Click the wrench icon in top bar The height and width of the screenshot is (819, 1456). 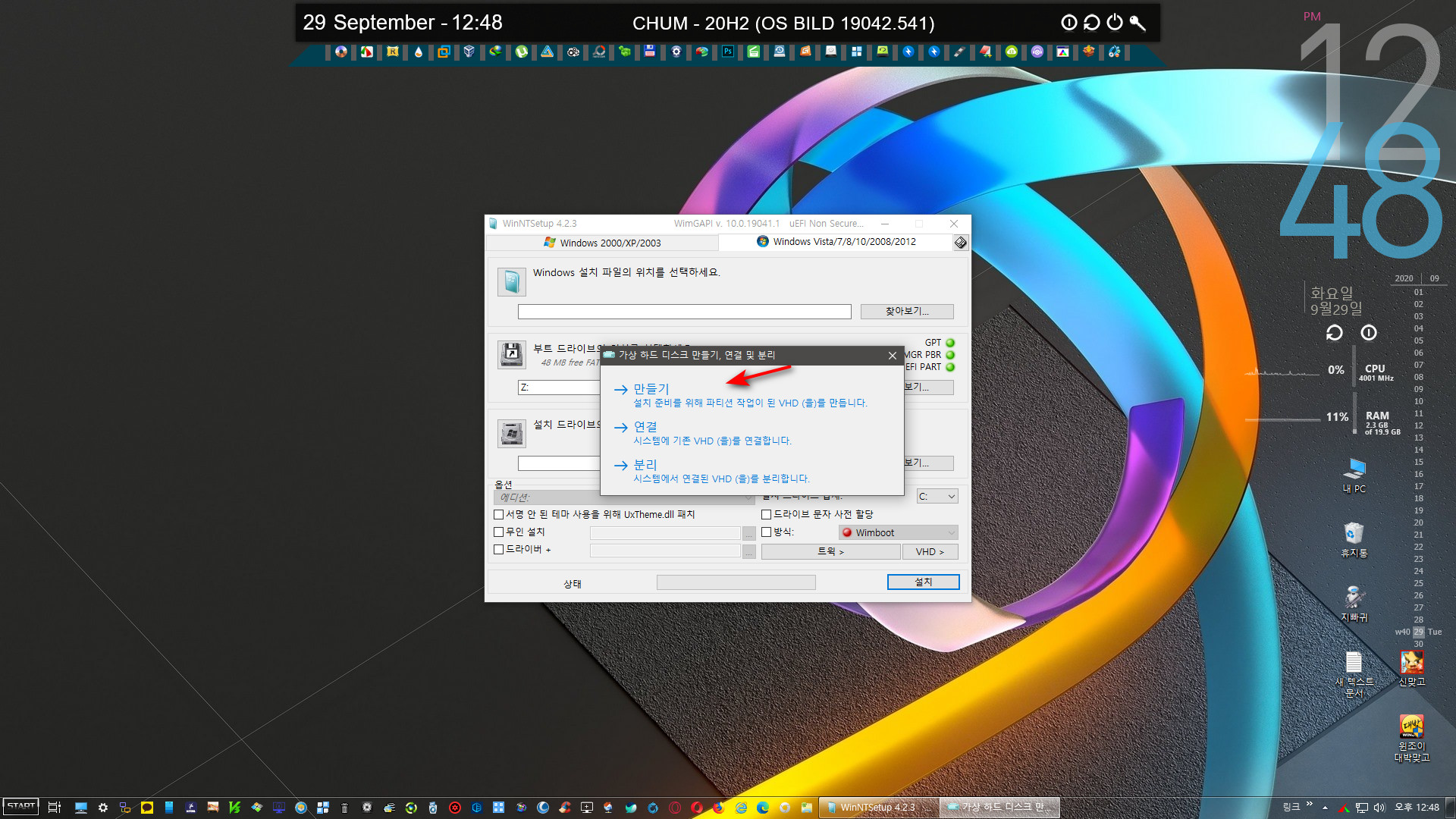pos(1137,23)
